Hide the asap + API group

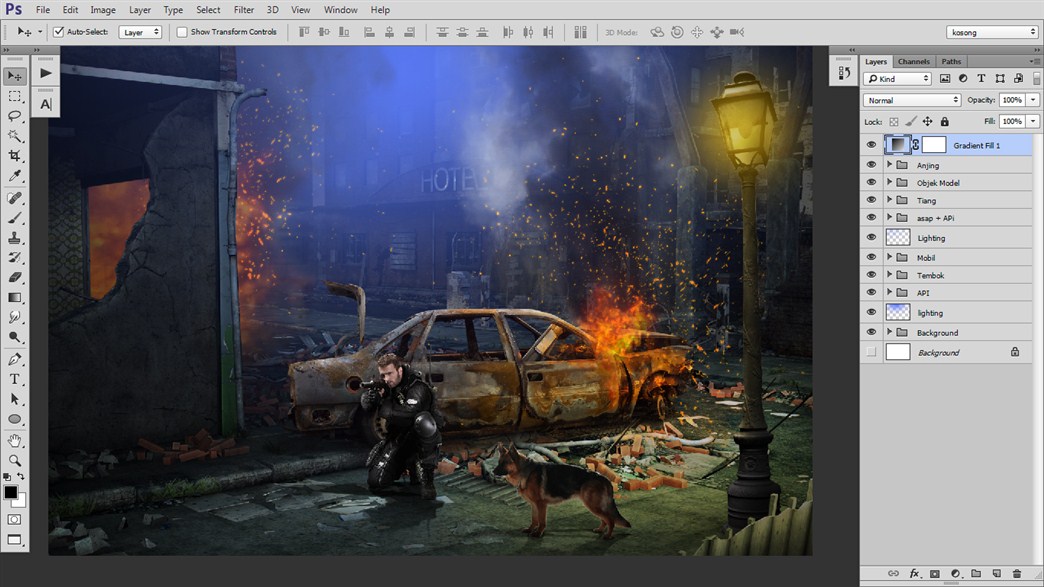(871, 218)
